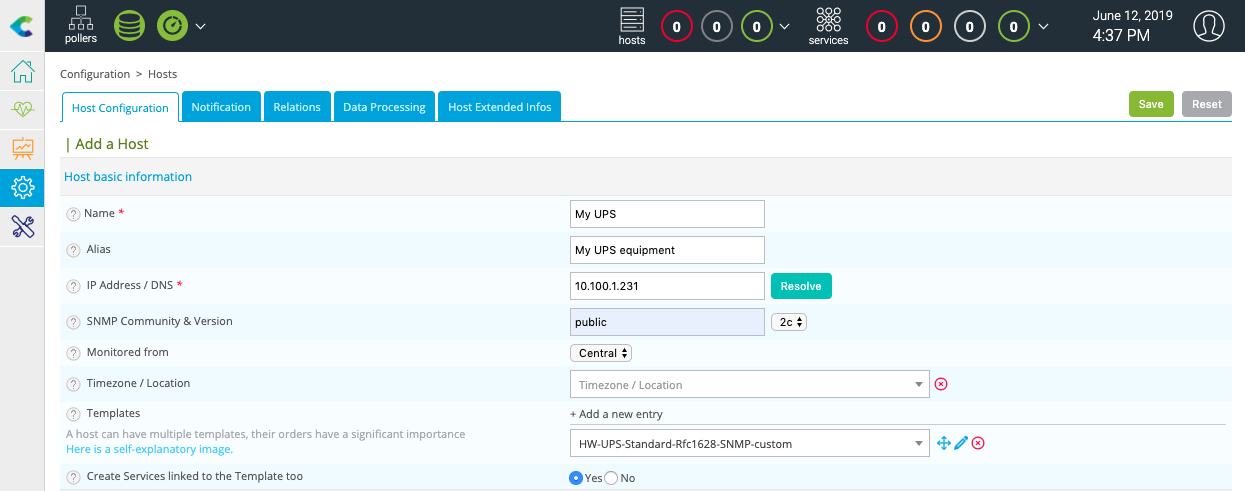Click the user profile icon
Screen dimensions: 1245x491
1209,26
